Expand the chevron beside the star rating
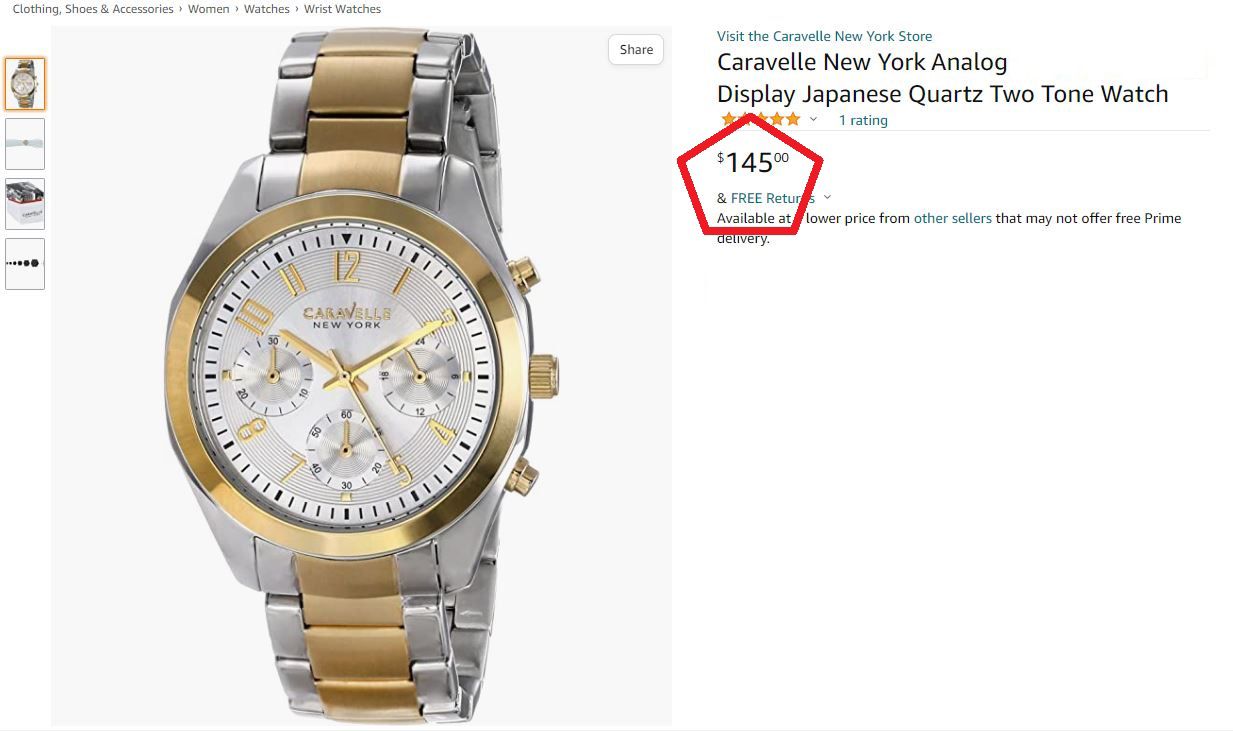Image resolution: width=1233 pixels, height=731 pixels. 813,120
